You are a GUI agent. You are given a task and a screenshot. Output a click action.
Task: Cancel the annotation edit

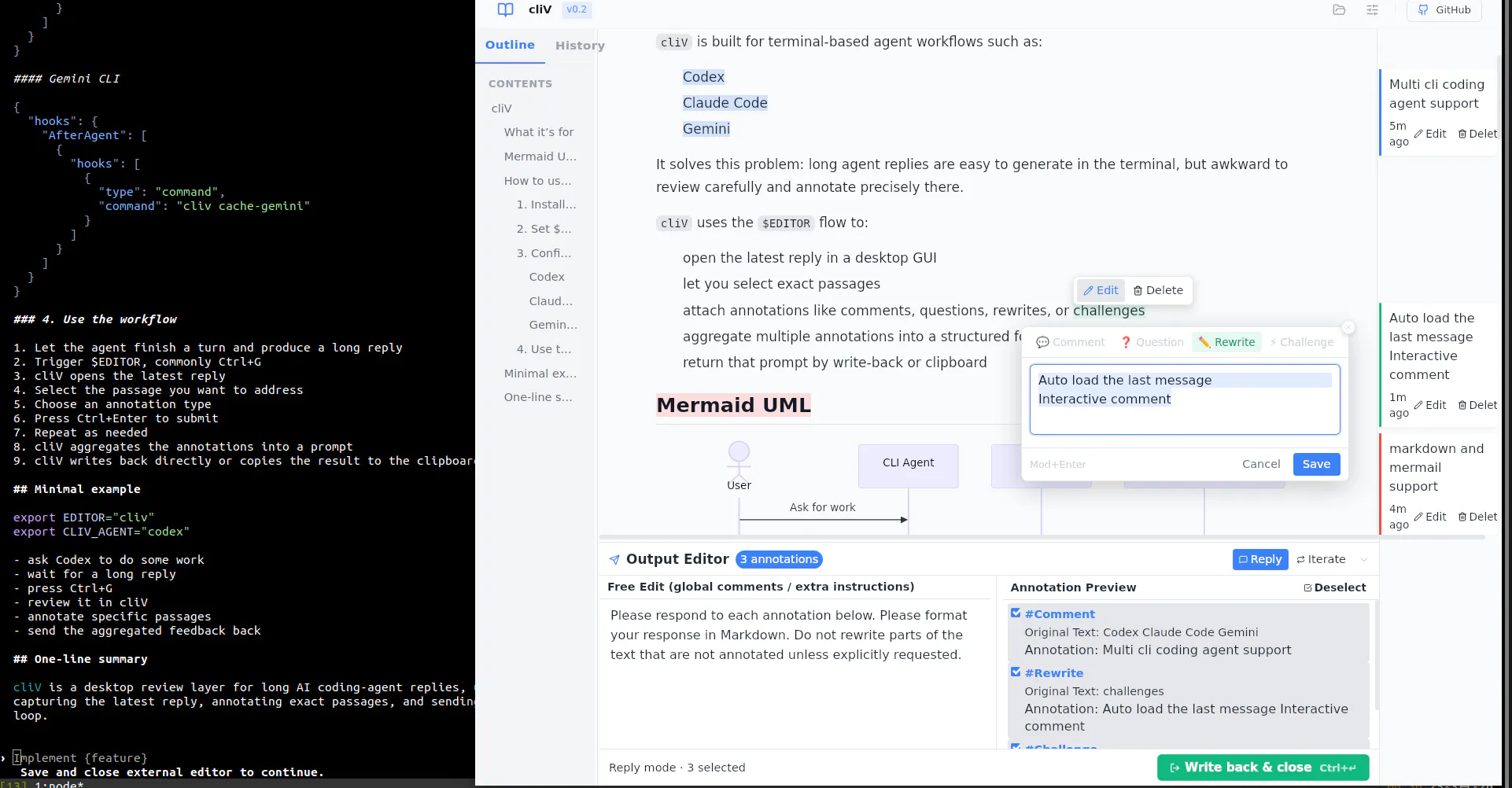point(1261,464)
